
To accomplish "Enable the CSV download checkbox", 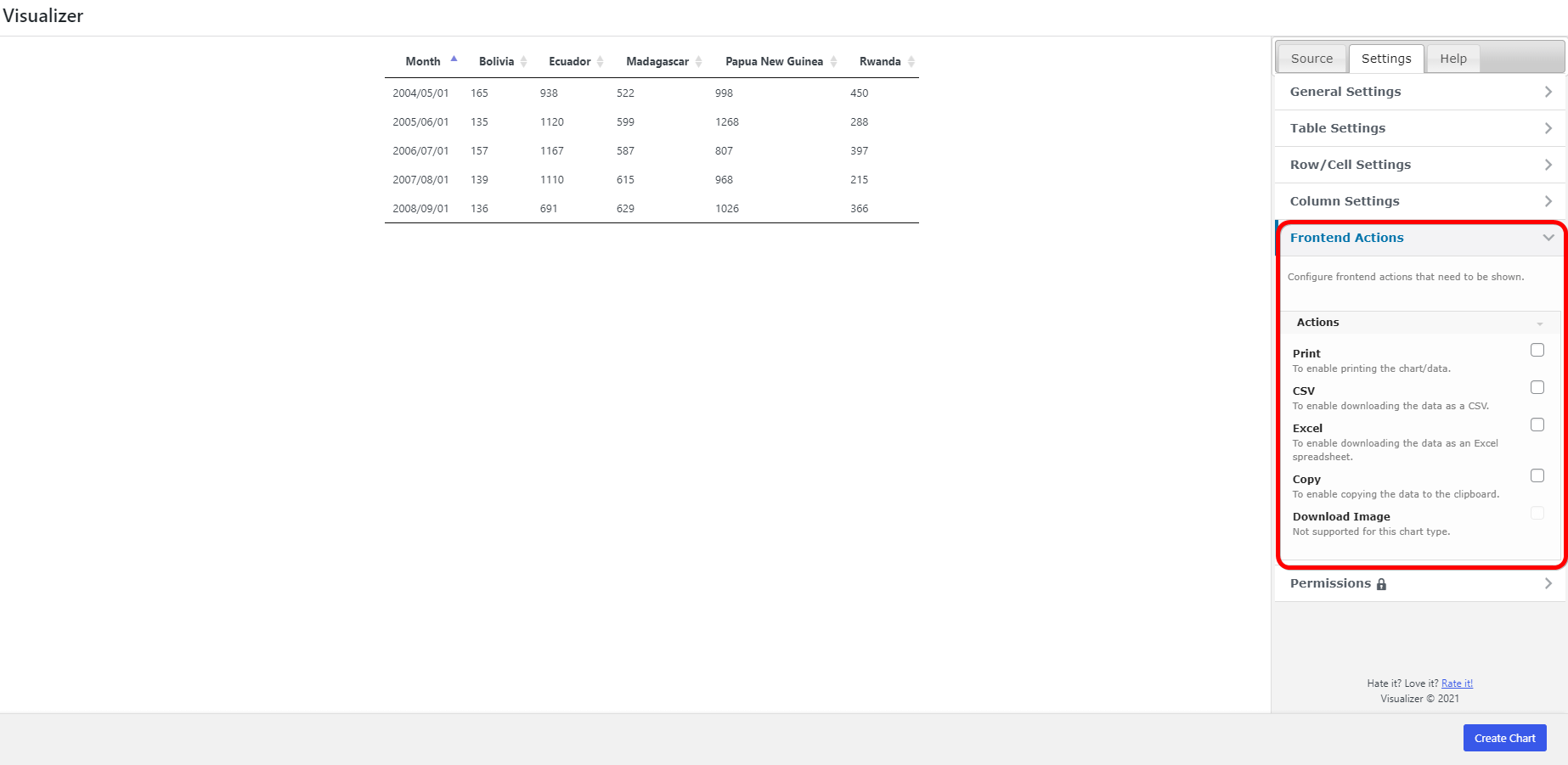I will pyautogui.click(x=1537, y=388).
